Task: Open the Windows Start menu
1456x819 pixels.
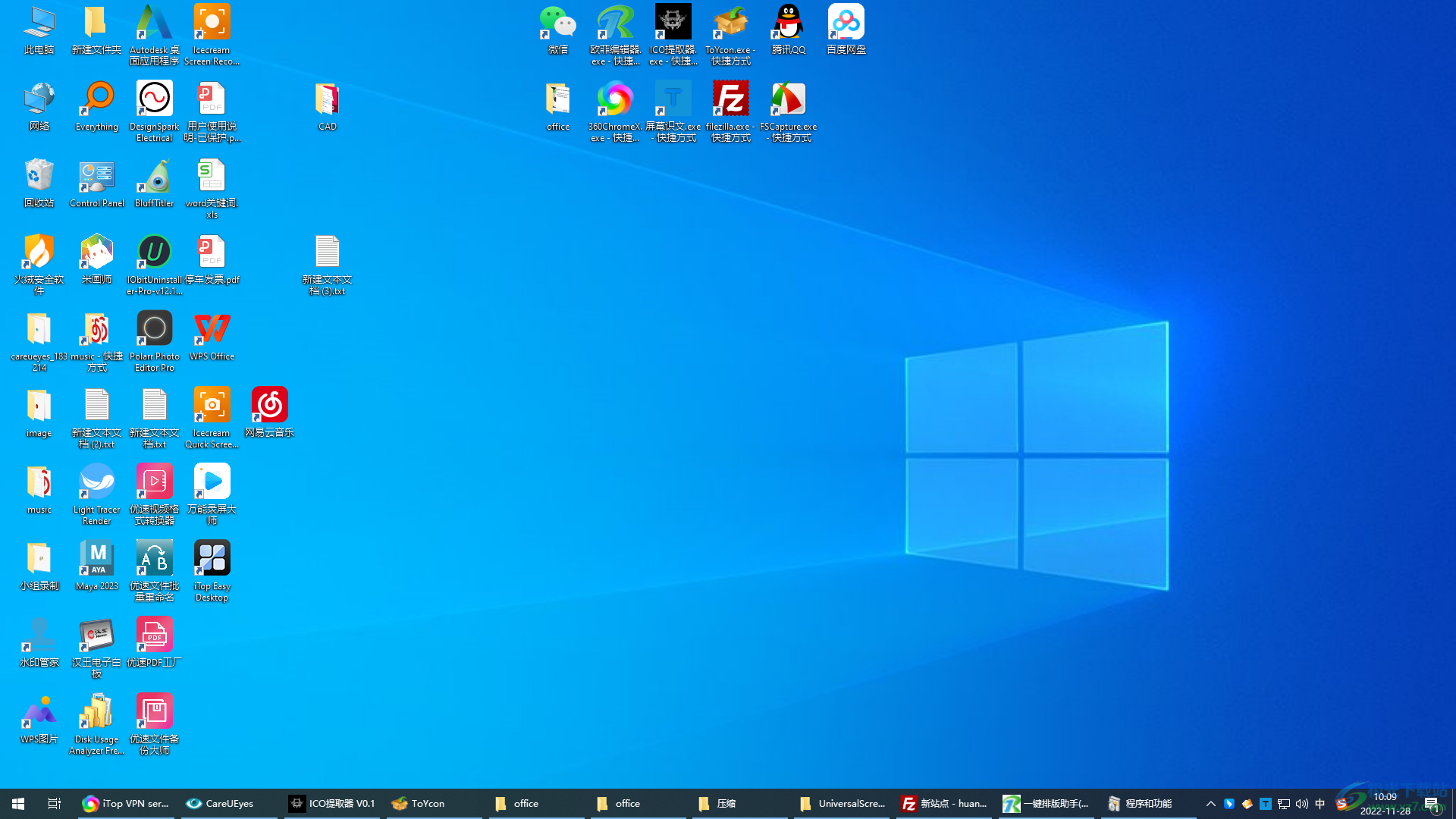Action: (18, 803)
